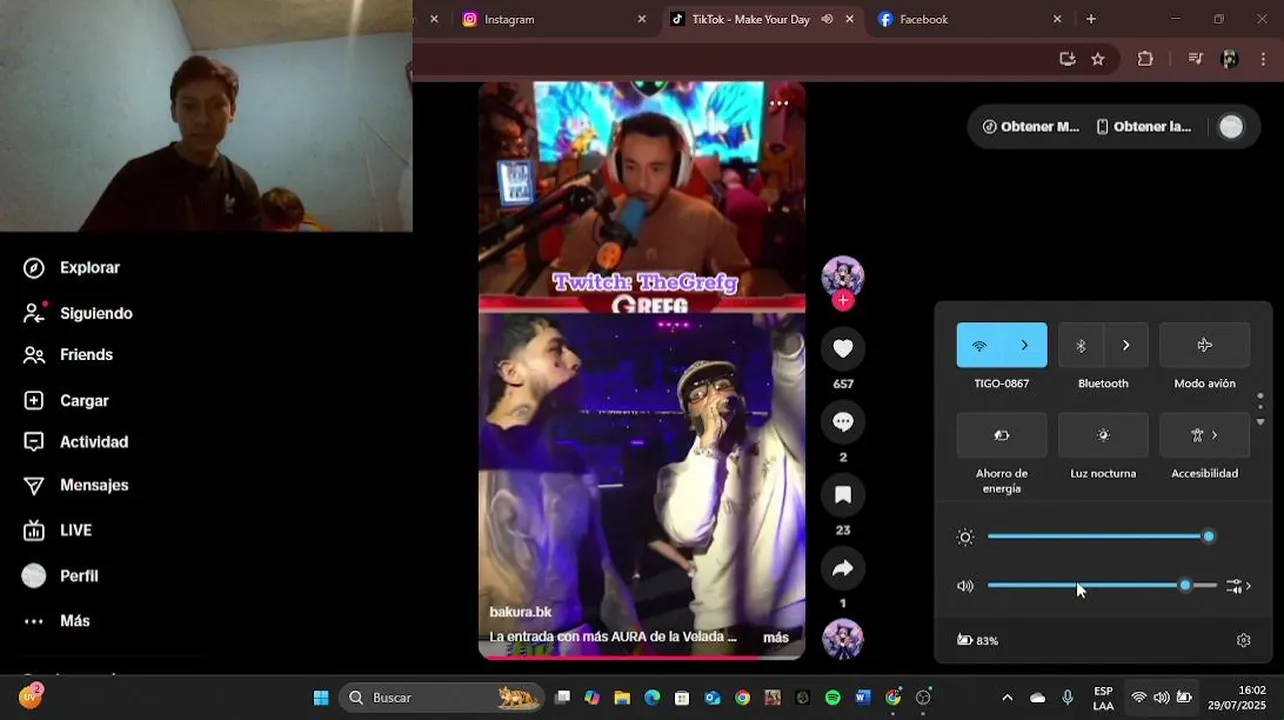
Task: Open Chrome's three-dot menu
Action: 1263,59
